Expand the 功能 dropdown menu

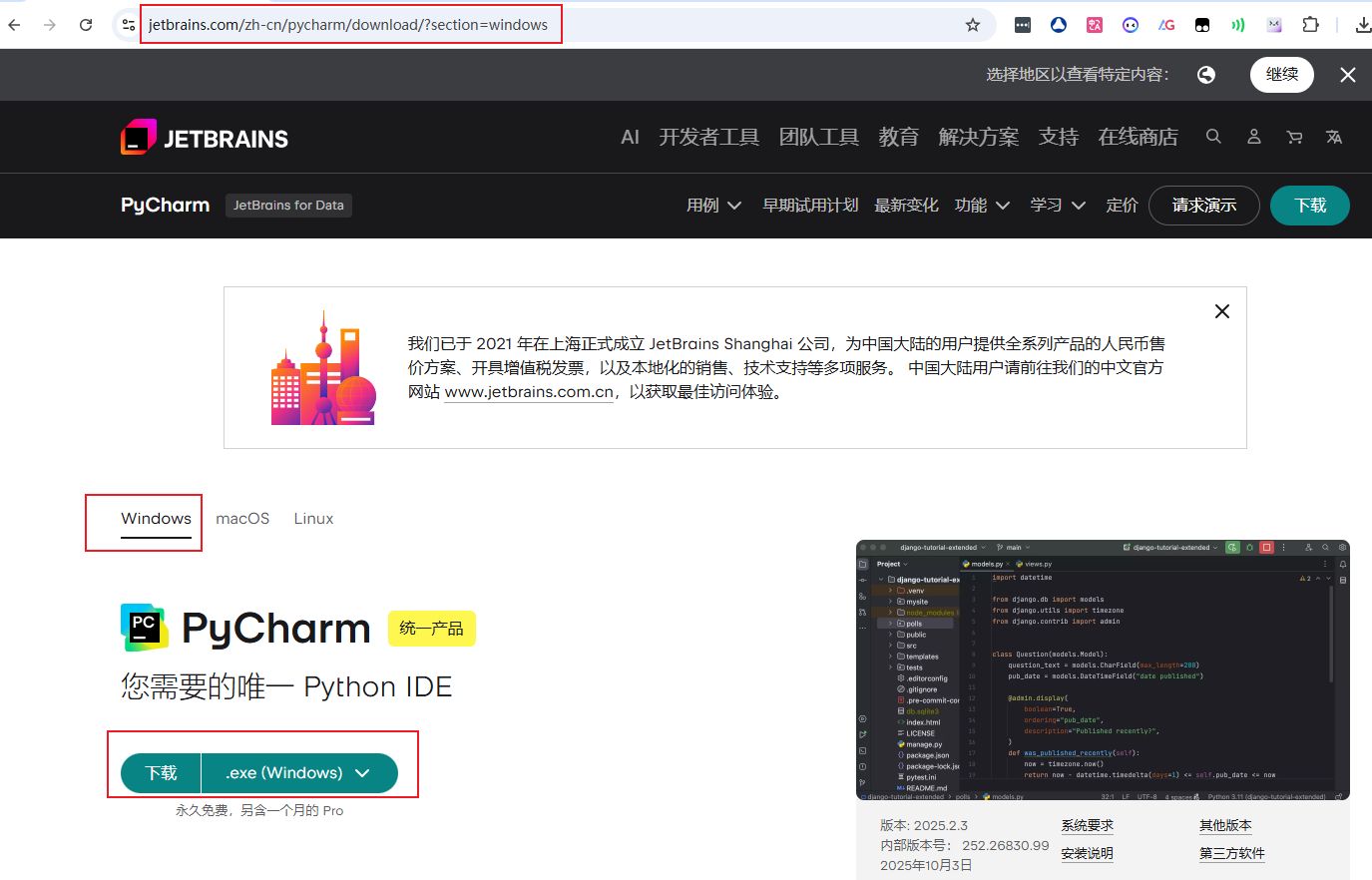[x=982, y=206]
